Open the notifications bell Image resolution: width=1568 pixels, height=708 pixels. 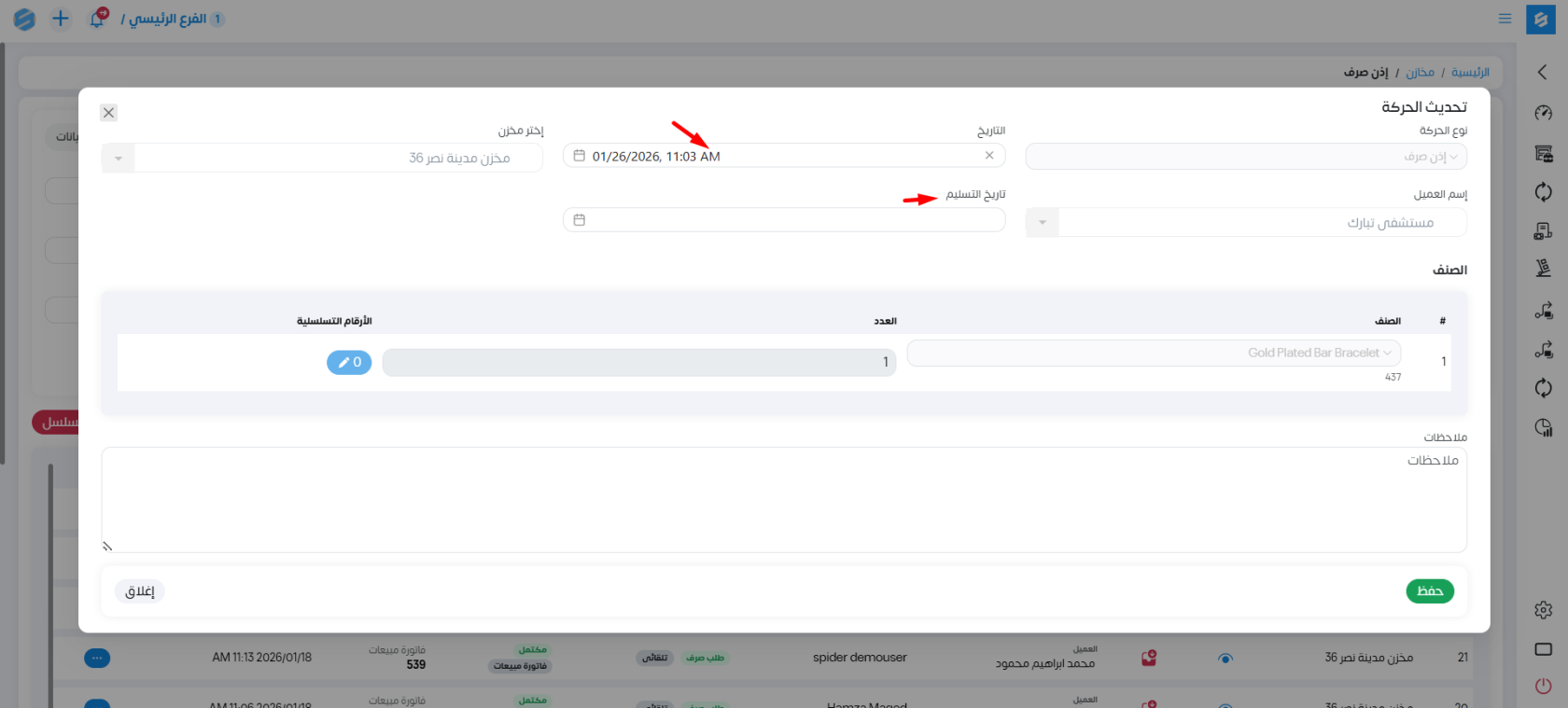(x=97, y=19)
